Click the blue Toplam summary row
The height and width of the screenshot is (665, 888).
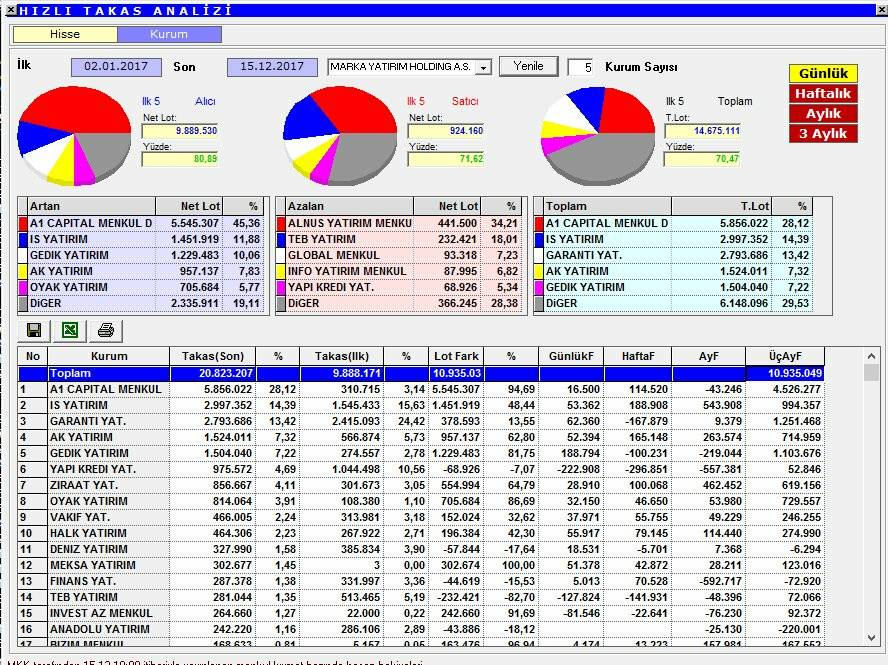pos(421,373)
